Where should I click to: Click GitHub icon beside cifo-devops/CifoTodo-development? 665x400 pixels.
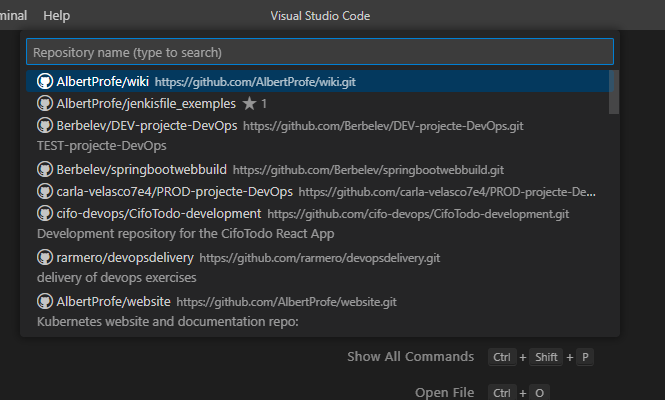44,213
